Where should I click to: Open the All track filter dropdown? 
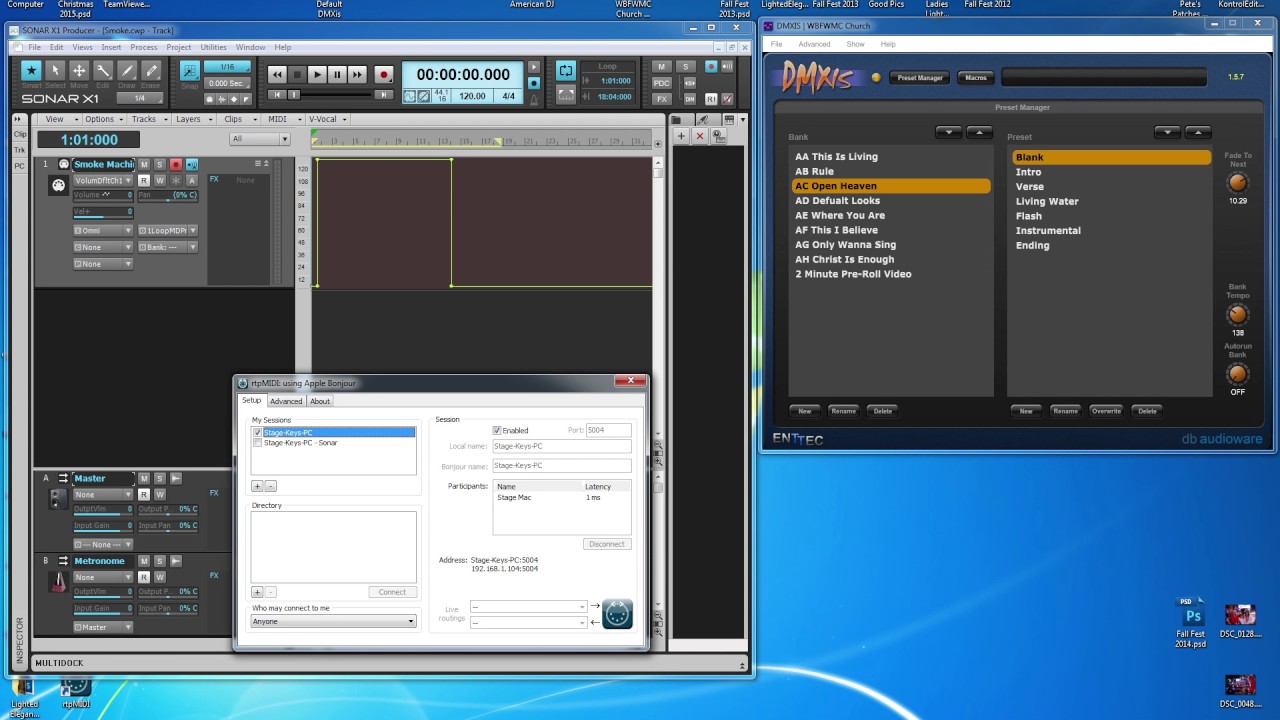click(x=259, y=139)
